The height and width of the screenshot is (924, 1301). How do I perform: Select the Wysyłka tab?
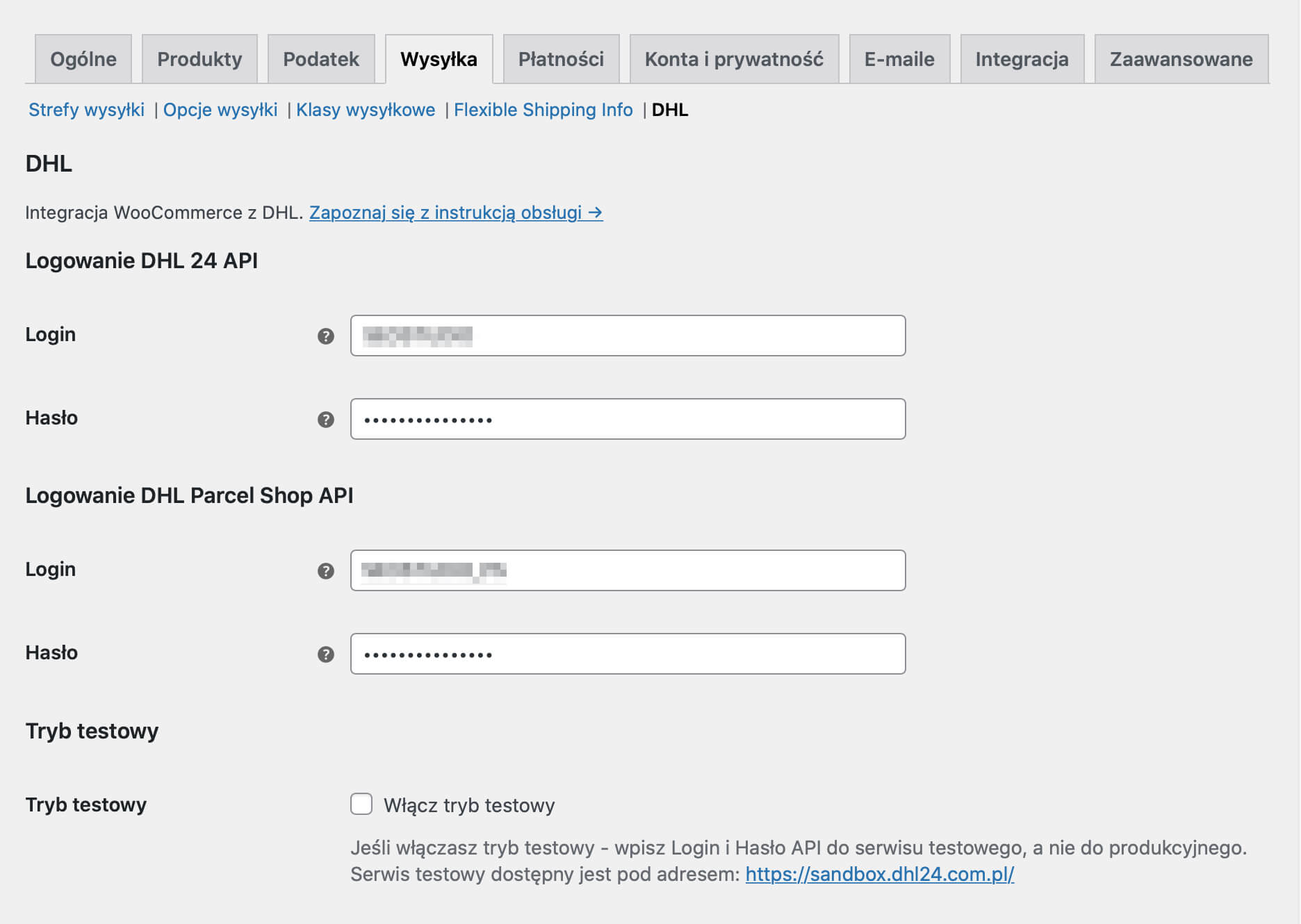(x=439, y=59)
